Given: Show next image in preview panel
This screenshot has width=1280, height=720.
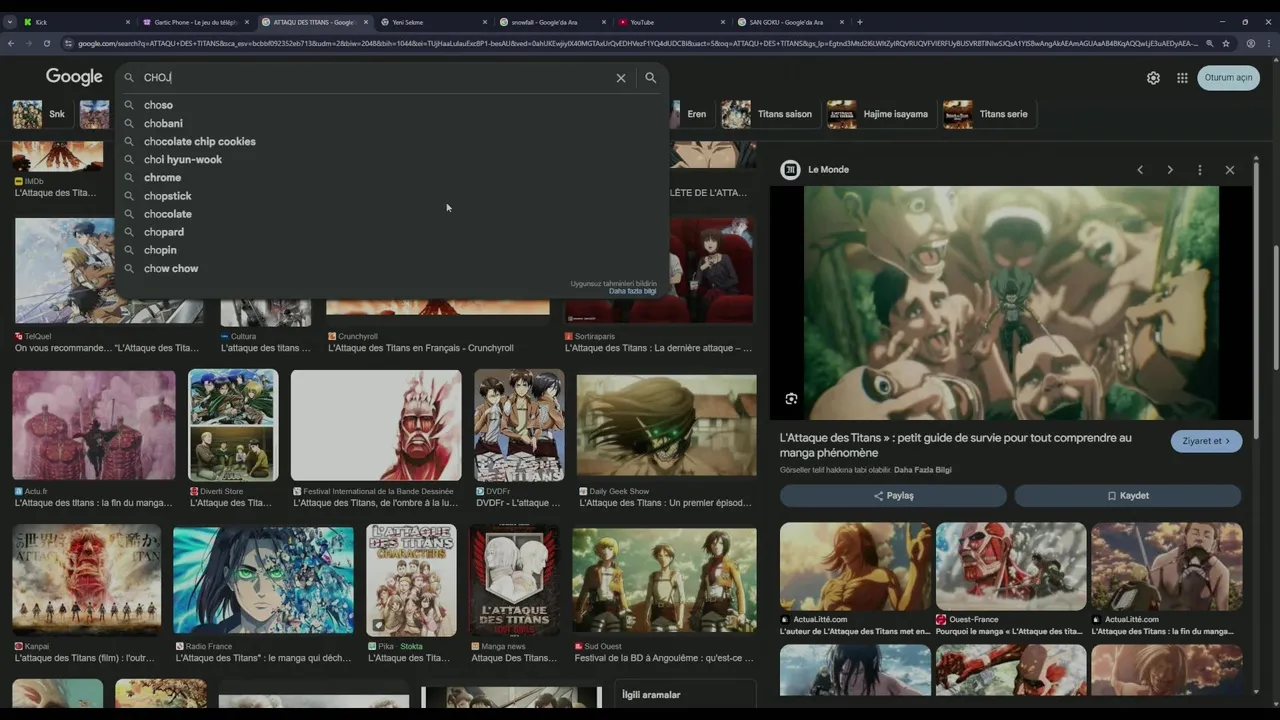Looking at the screenshot, I should pos(1170,170).
